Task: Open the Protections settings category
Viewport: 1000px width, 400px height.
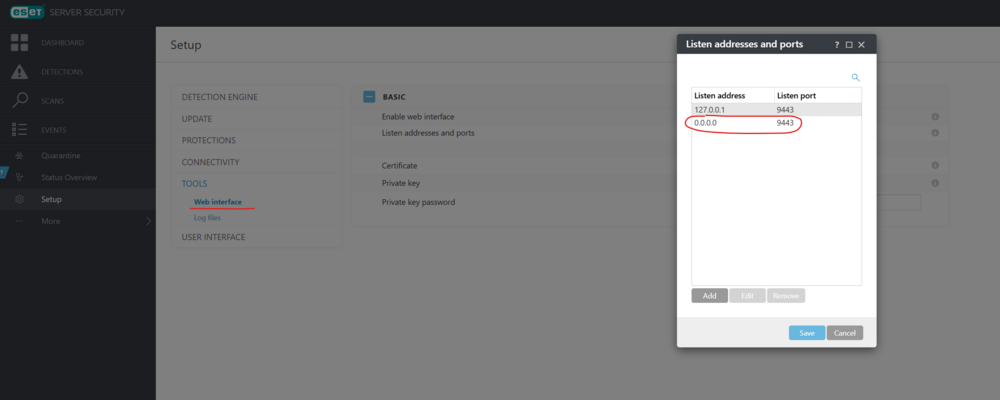Action: [209, 140]
